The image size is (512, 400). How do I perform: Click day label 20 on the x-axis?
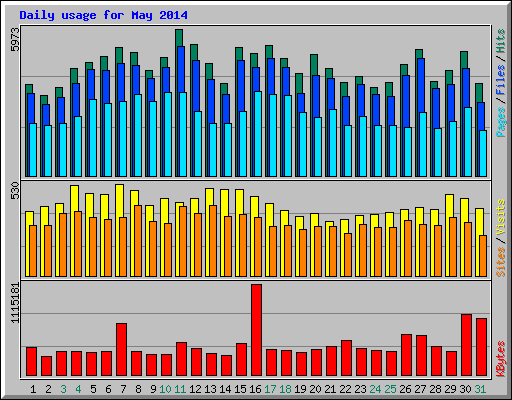(315, 389)
